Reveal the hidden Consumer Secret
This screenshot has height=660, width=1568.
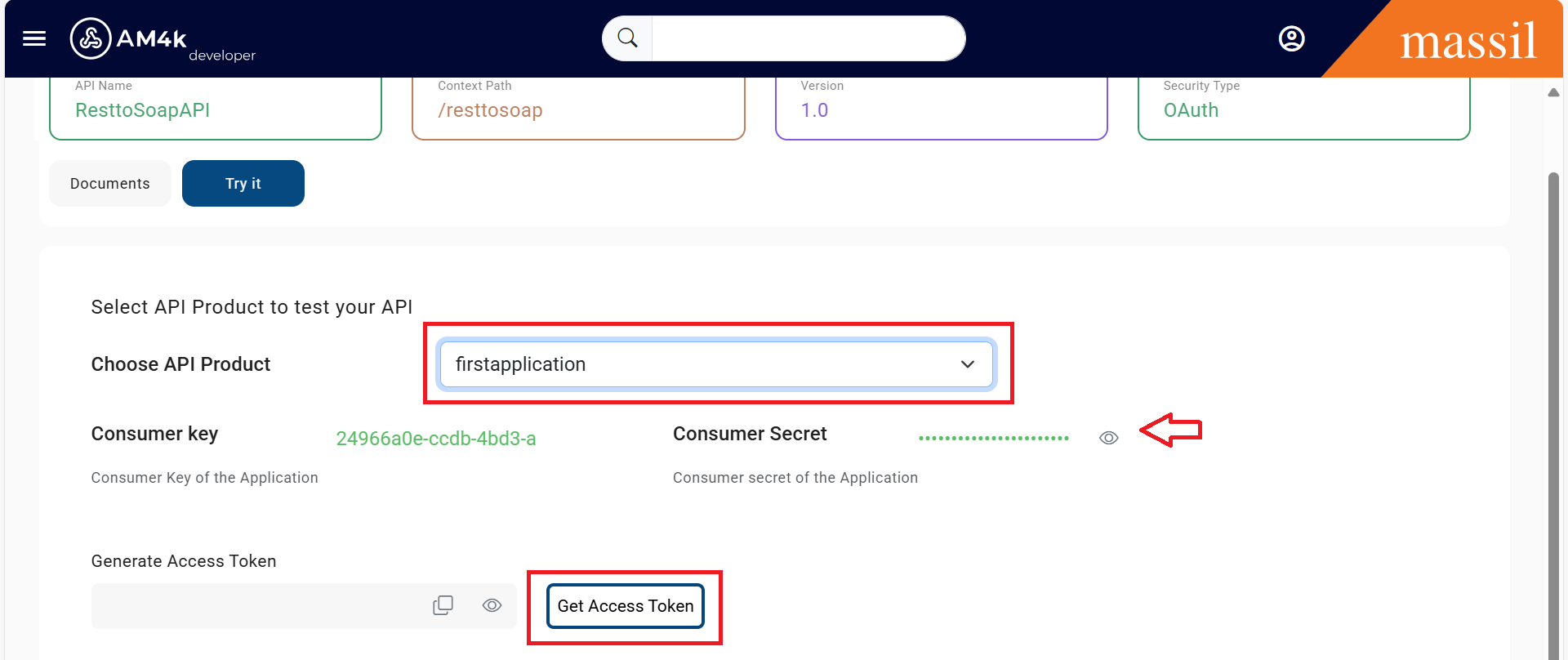click(1108, 438)
